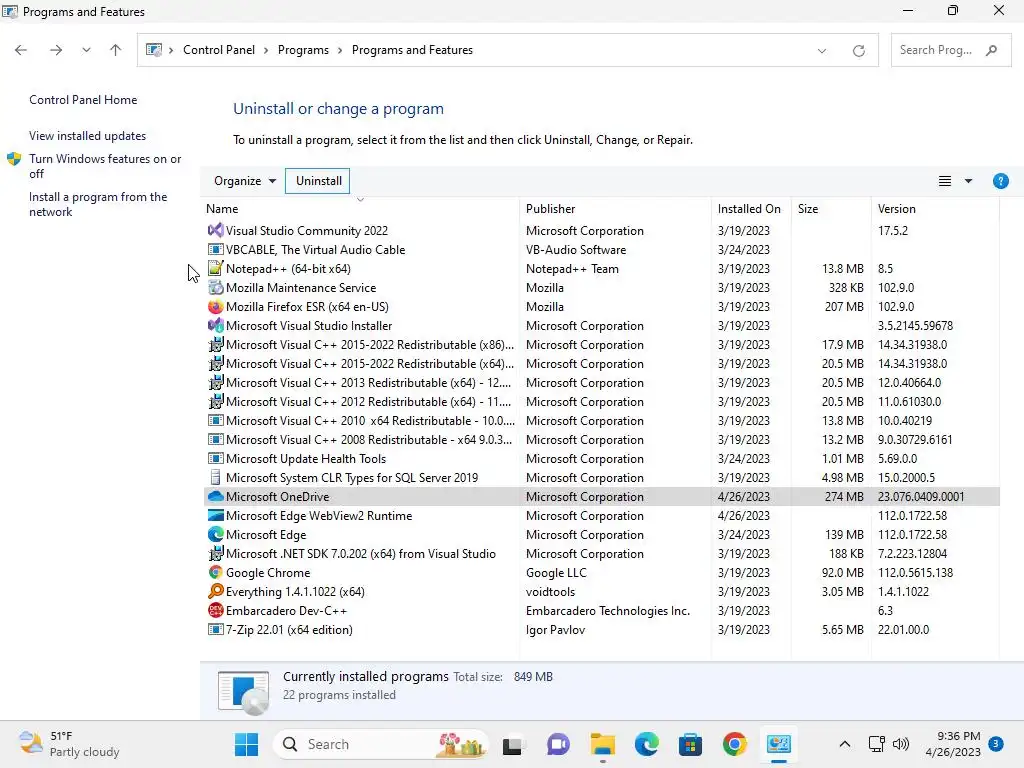Click the taskbar Search box
1024x768 pixels.
point(380,744)
